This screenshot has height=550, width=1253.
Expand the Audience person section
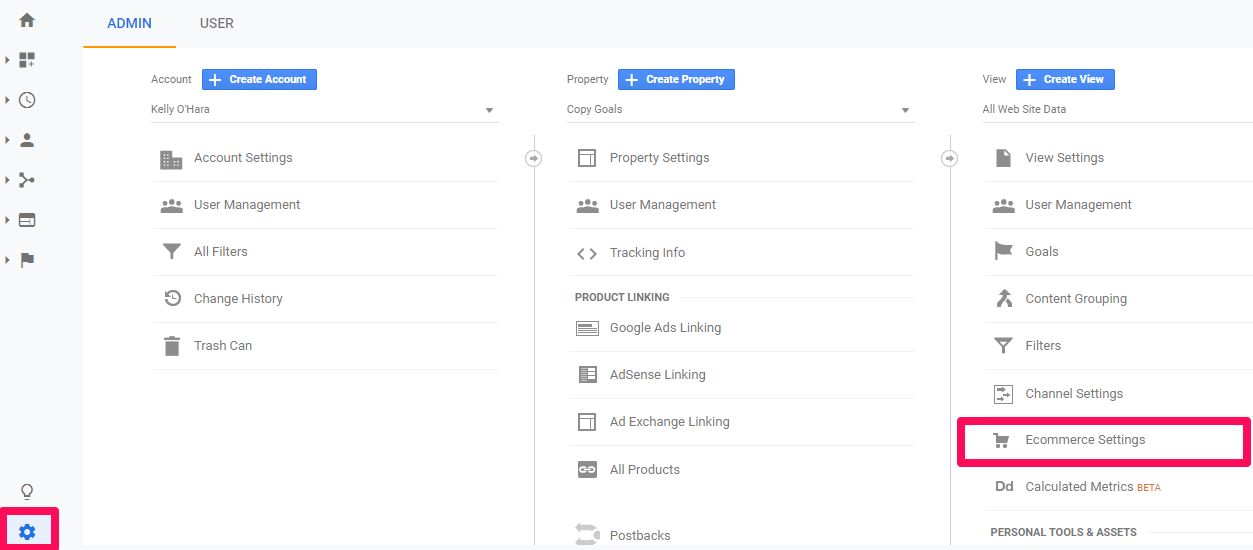coord(27,140)
